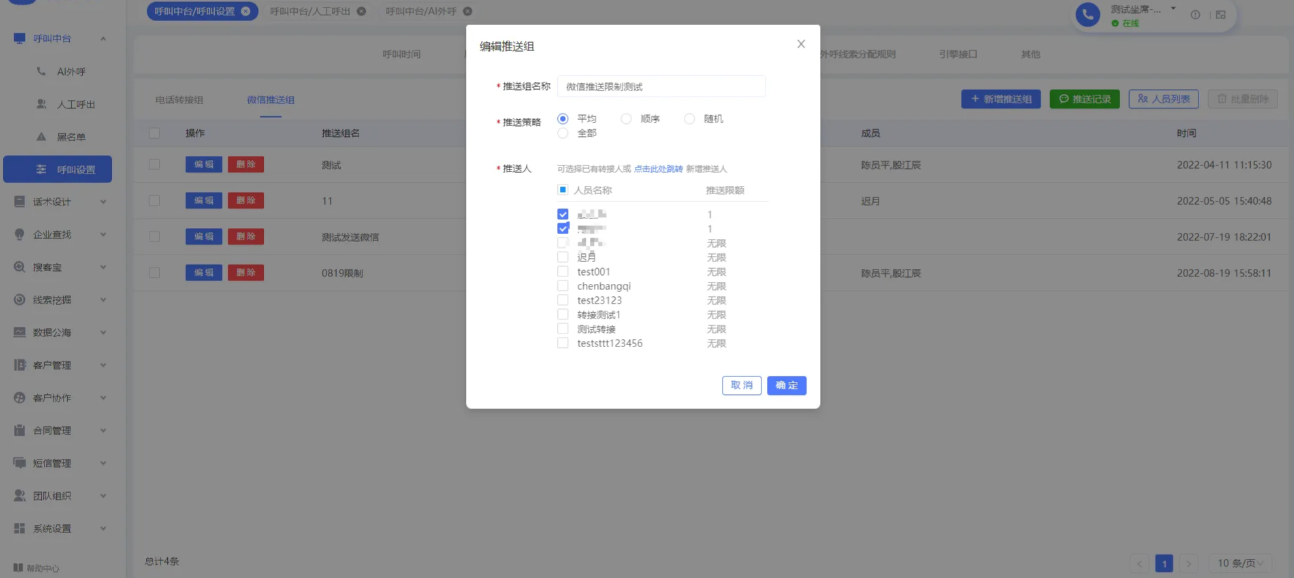The image size is (1294, 578).
Task: Click the 短信管理 message icon
Action: tap(19, 464)
